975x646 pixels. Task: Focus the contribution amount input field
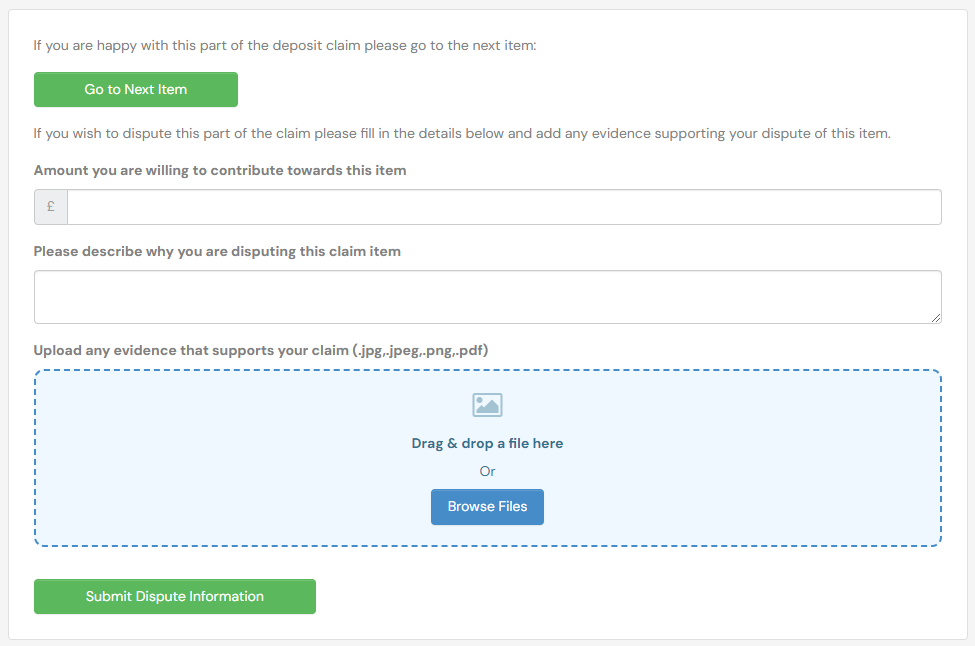[503, 207]
